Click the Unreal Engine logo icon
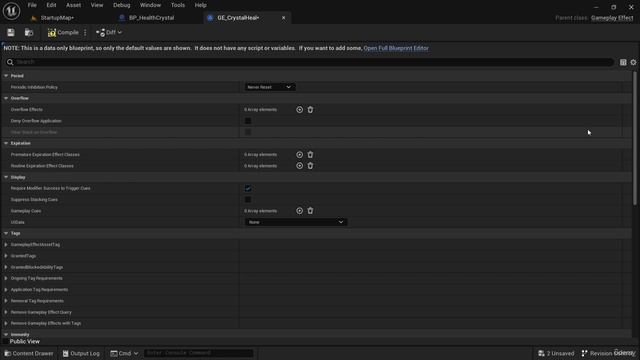Screen dimensions: 640x360 pos(11,11)
